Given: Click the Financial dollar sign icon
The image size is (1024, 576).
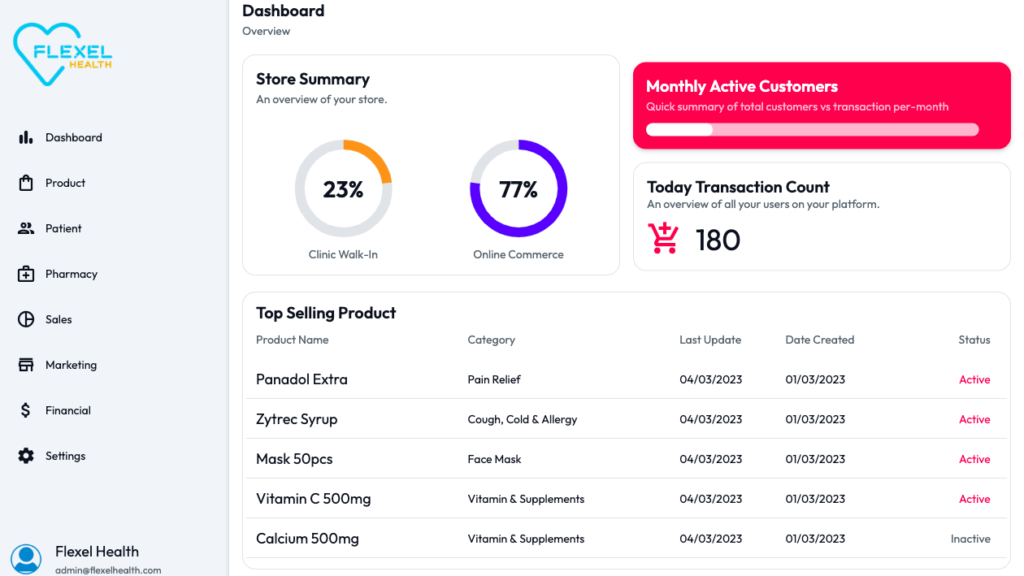Looking at the screenshot, I should 26,410.
